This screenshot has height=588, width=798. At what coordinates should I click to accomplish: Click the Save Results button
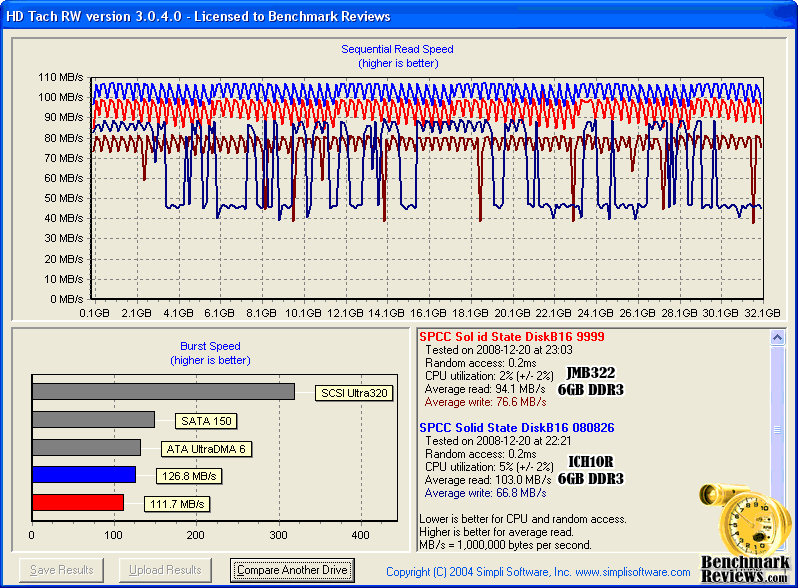(x=62, y=570)
